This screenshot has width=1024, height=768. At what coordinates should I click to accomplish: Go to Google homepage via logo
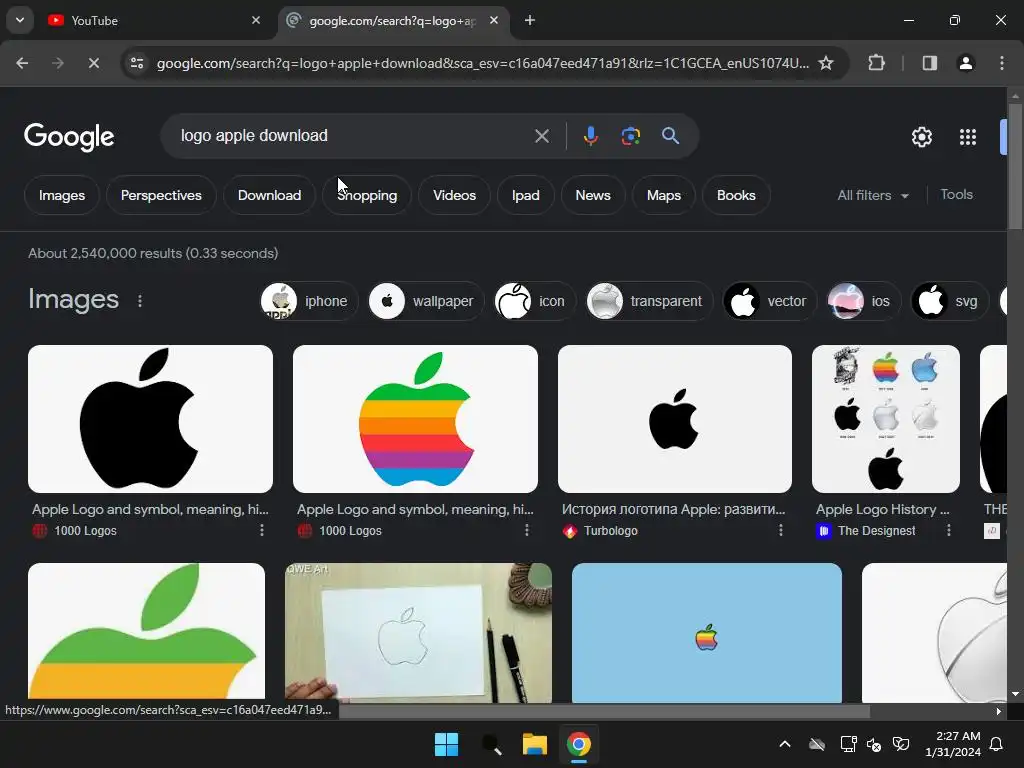pos(69,137)
